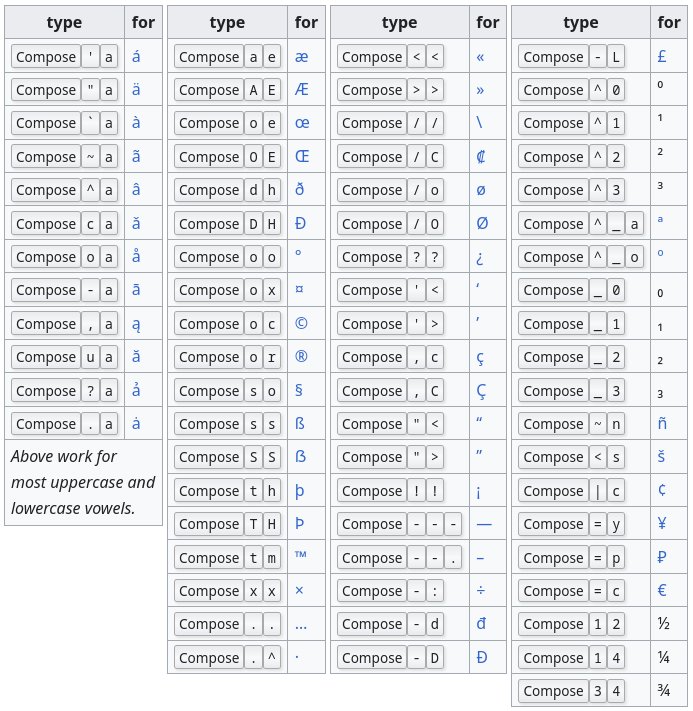Click the euro sign € link
Viewport: 693px width, 711px height.
click(662, 591)
